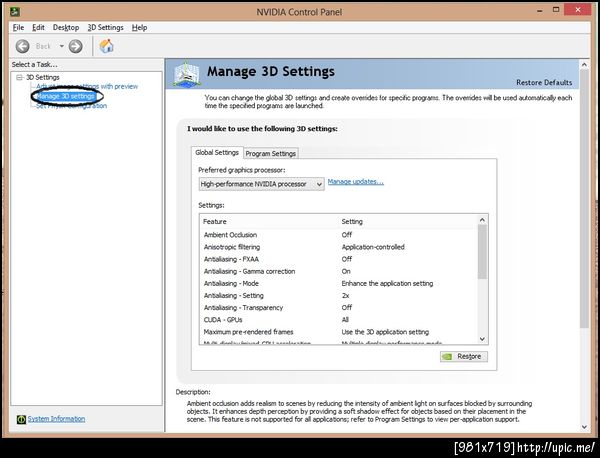This screenshot has width=600, height=458.
Task: Open the File menu
Action: coord(18,28)
